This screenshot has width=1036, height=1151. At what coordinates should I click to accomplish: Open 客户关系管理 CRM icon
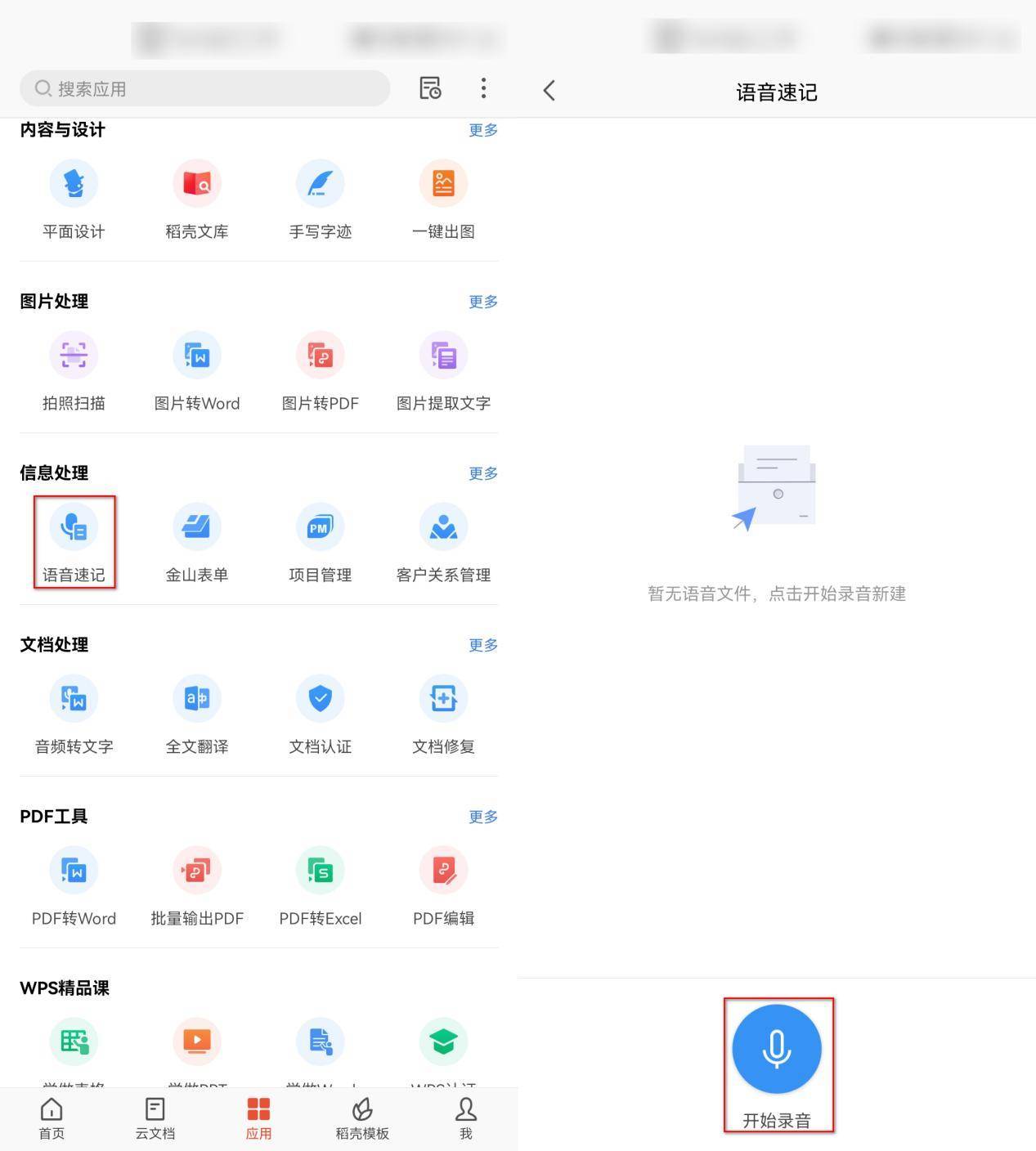tap(443, 526)
